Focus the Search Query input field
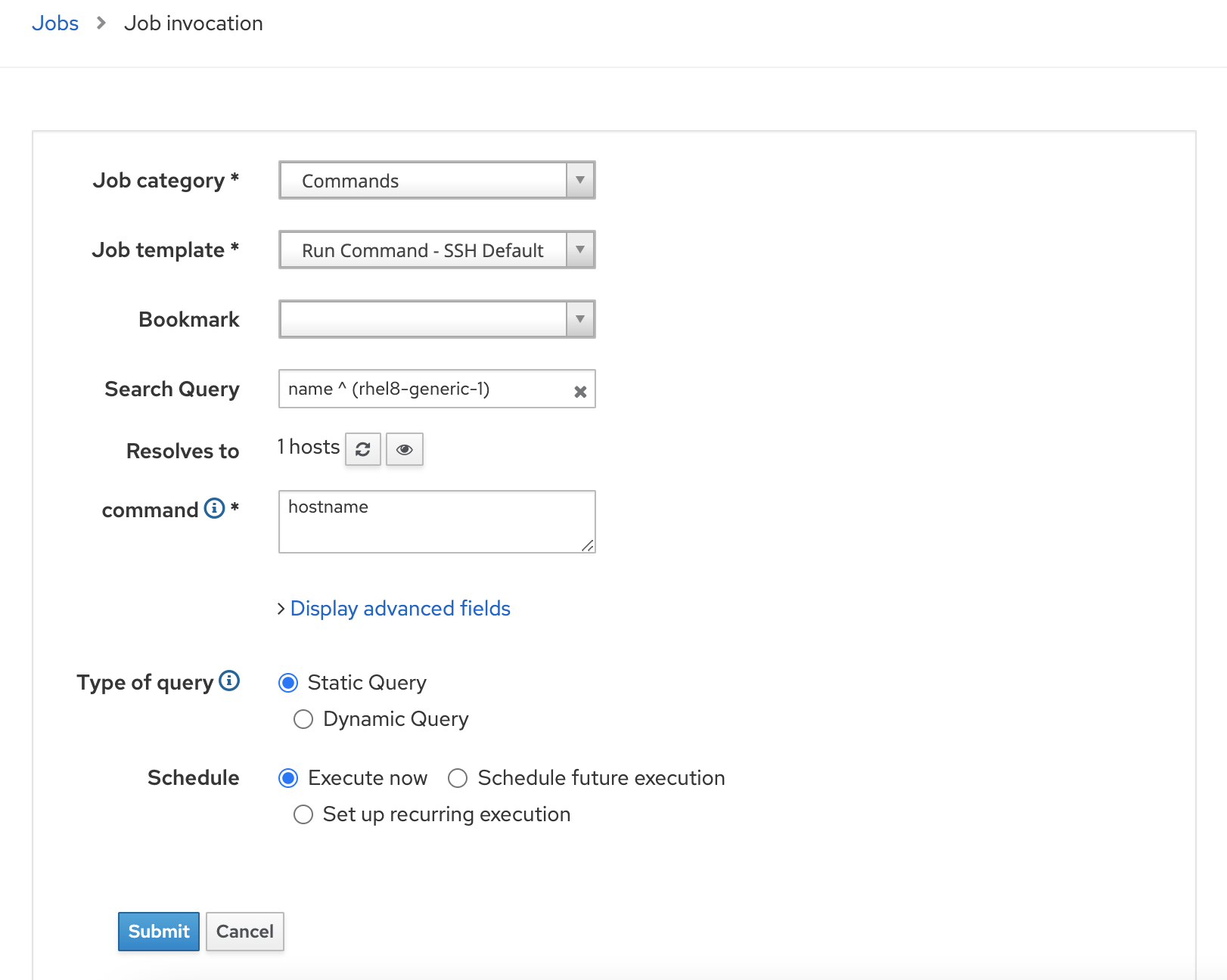 [x=424, y=389]
